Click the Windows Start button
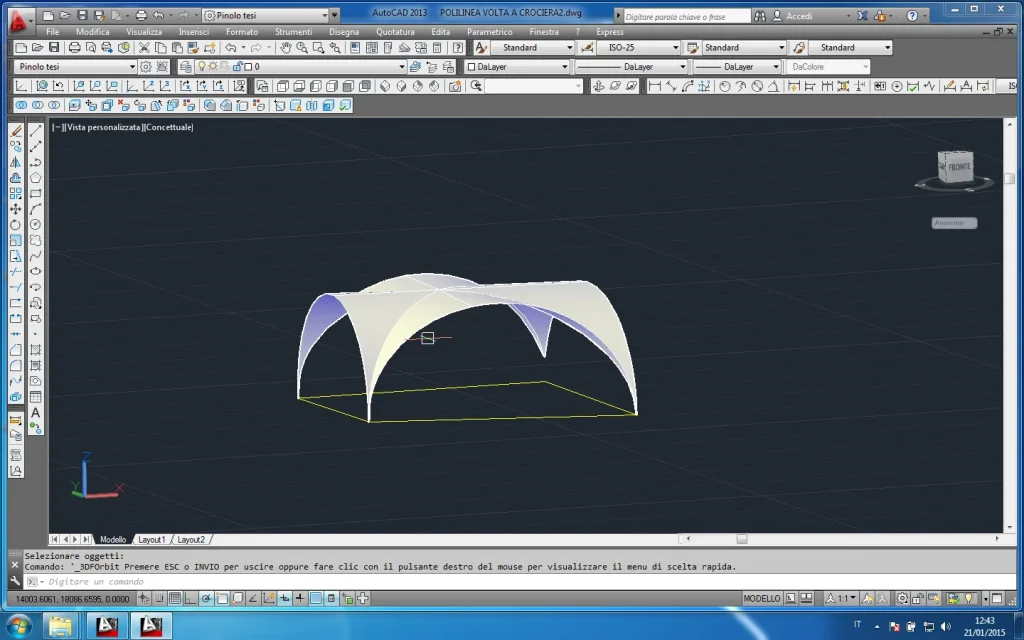1024x640 pixels. pyautogui.click(x=20, y=626)
